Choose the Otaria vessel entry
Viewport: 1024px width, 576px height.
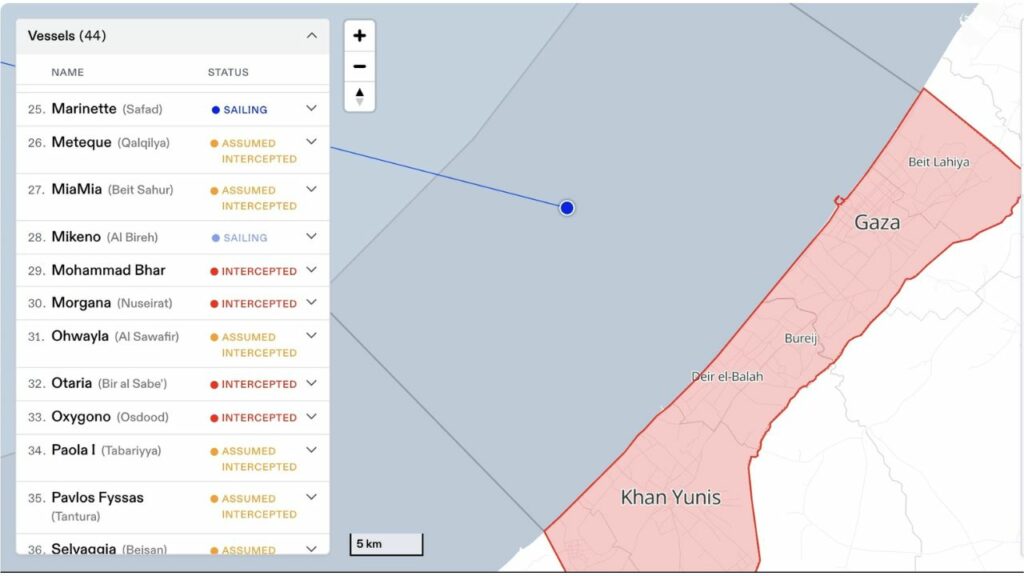point(72,383)
